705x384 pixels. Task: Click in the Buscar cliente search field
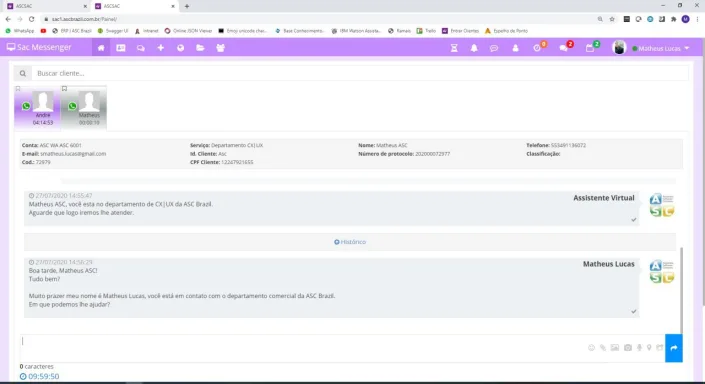pos(360,73)
